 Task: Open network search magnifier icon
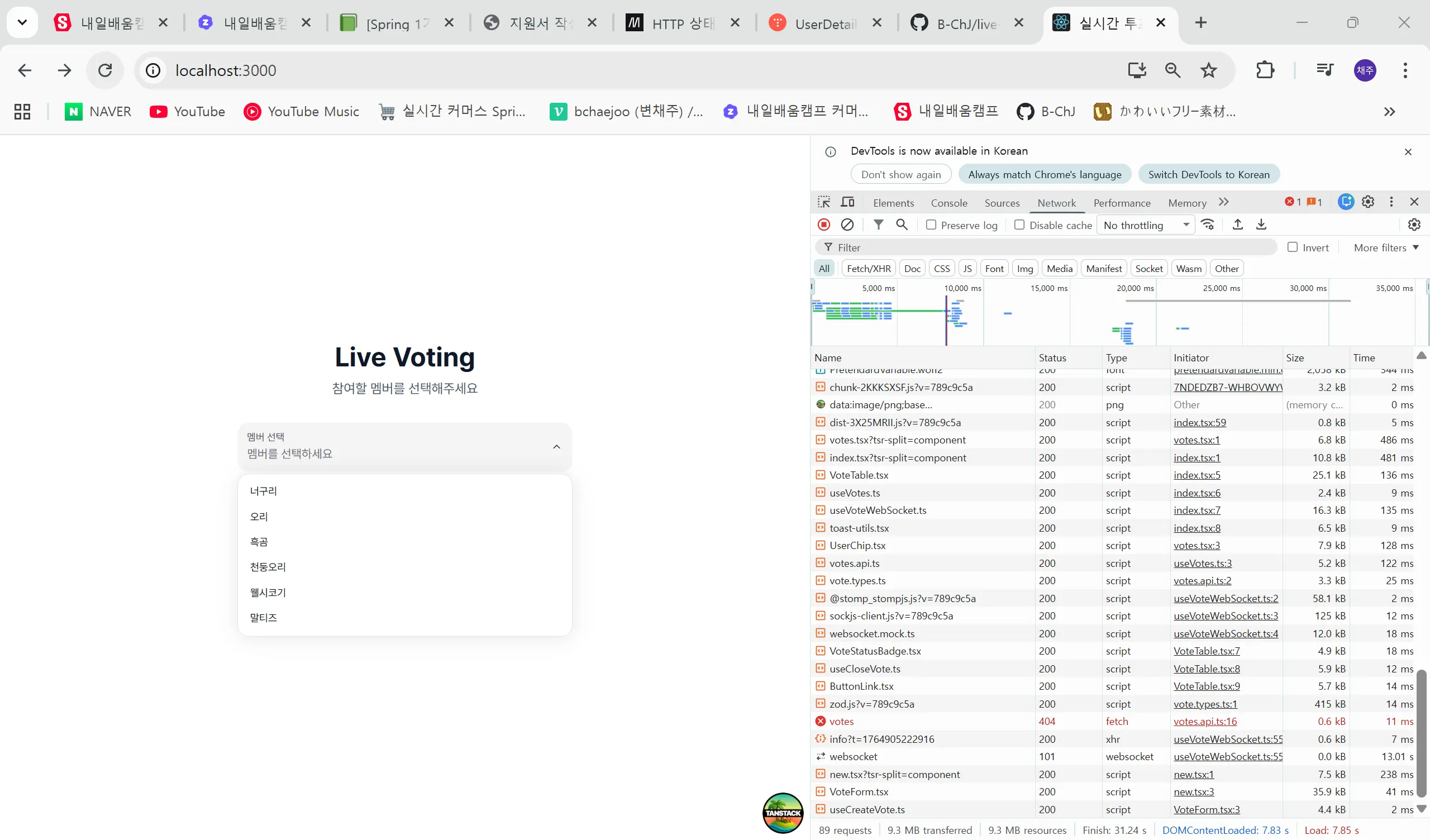point(902,225)
